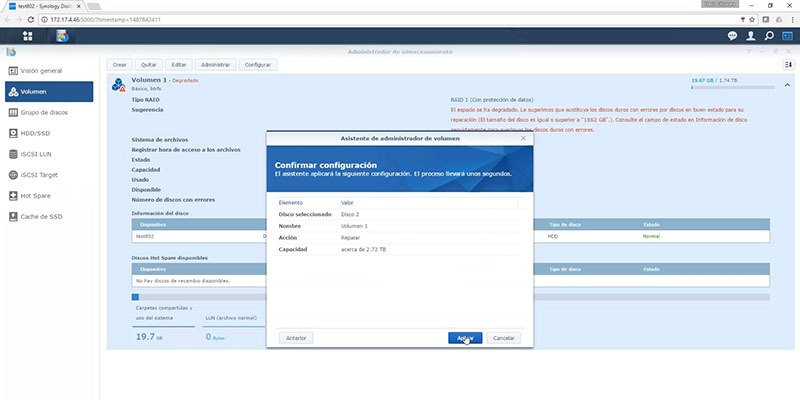Select the Storage Manager taskbar icon
800x400 pixels.
coord(62,36)
